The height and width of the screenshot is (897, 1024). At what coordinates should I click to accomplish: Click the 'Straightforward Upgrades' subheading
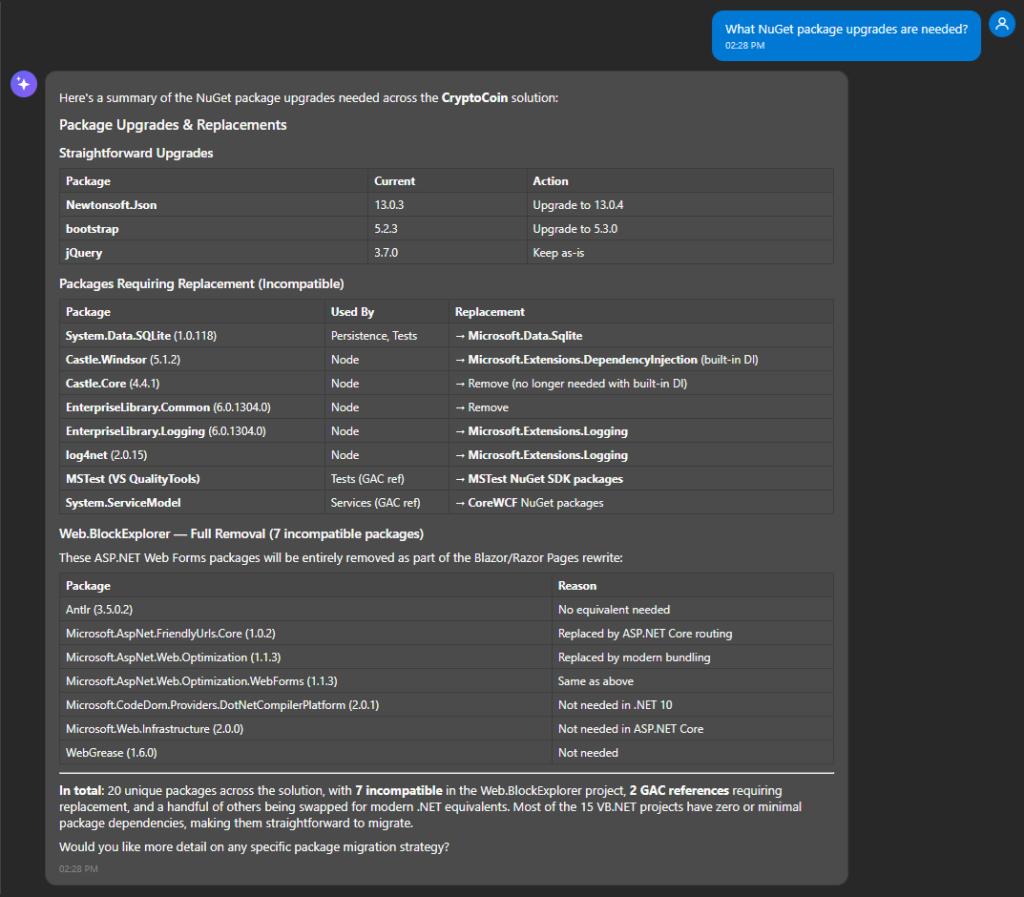coord(136,153)
